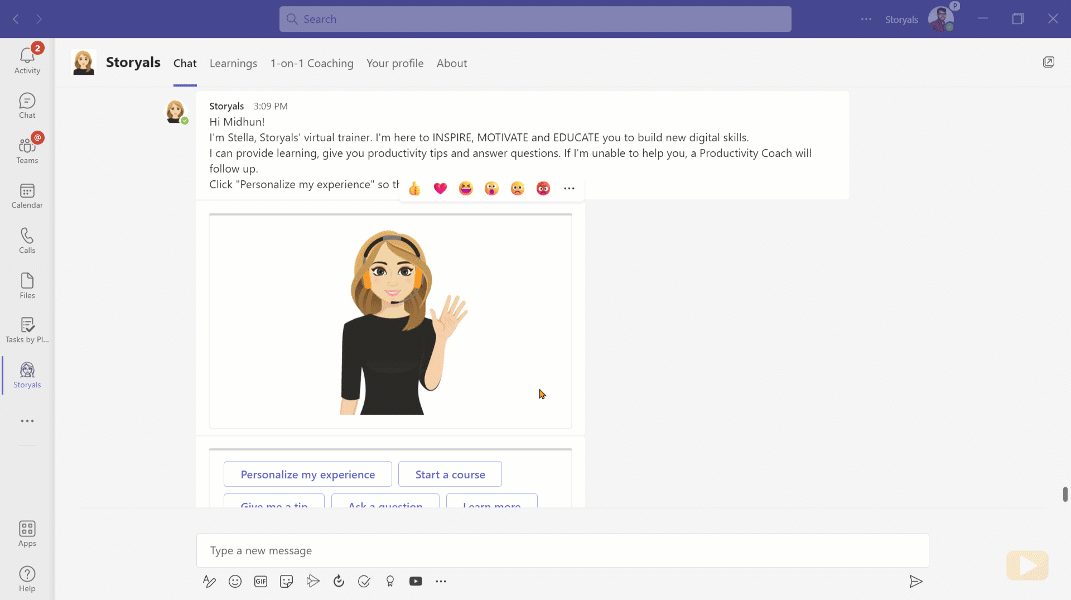React with heart emoji
Screen dimensions: 1071x600
click(441, 189)
